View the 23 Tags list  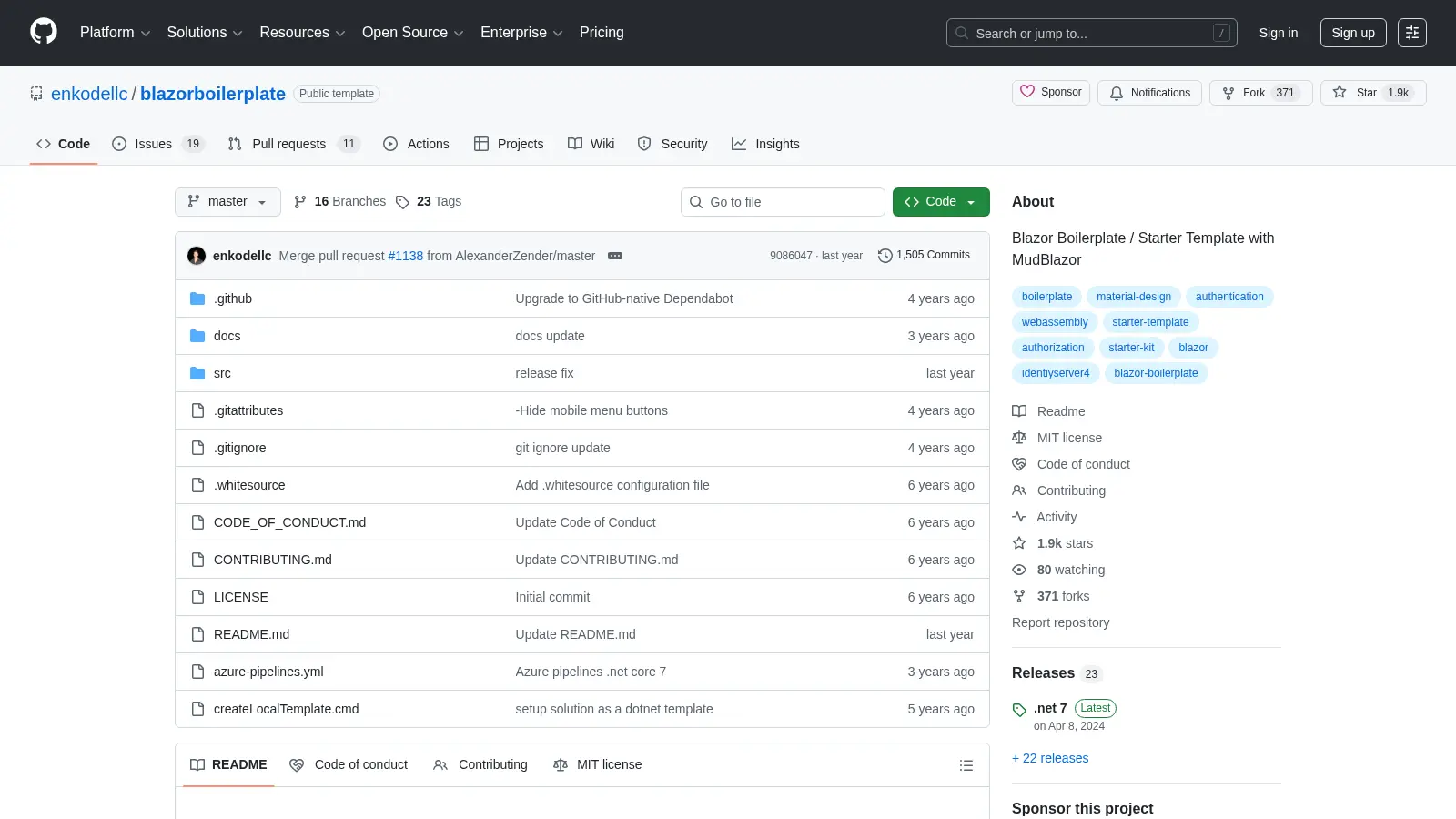429,202
